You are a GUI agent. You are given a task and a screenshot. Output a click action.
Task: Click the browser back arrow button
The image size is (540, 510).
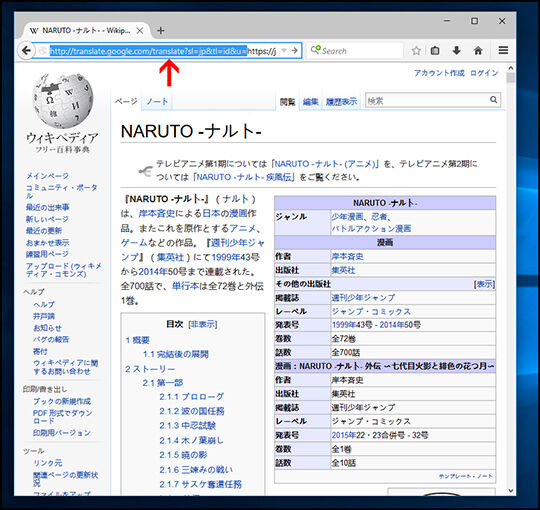[26, 51]
